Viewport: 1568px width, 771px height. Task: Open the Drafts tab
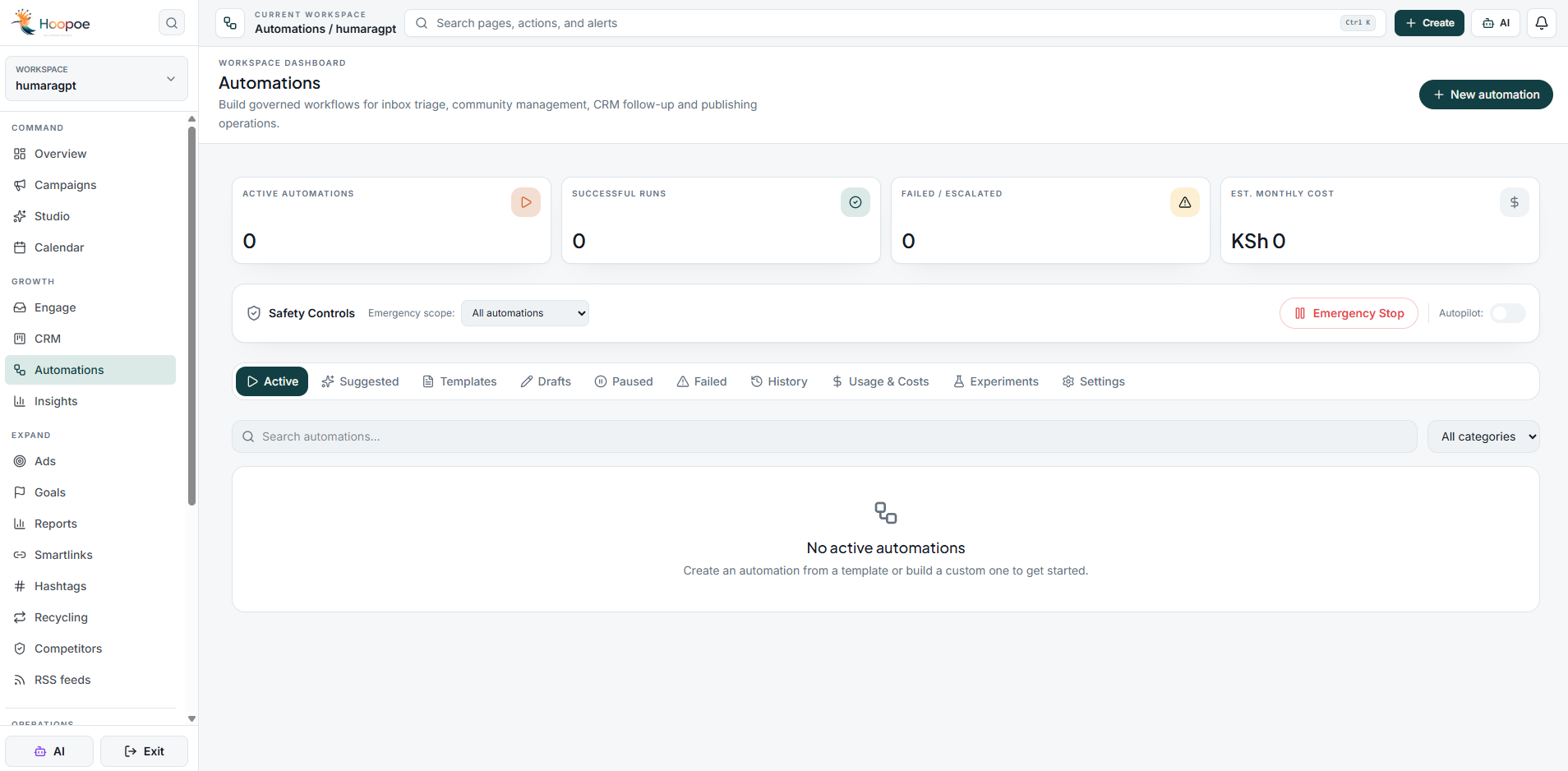[546, 381]
